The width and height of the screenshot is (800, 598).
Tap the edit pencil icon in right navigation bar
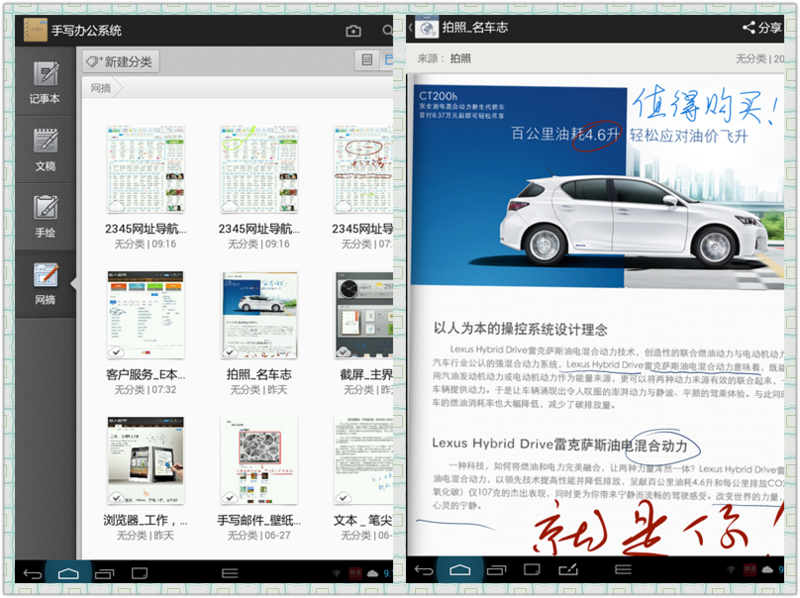(x=568, y=570)
